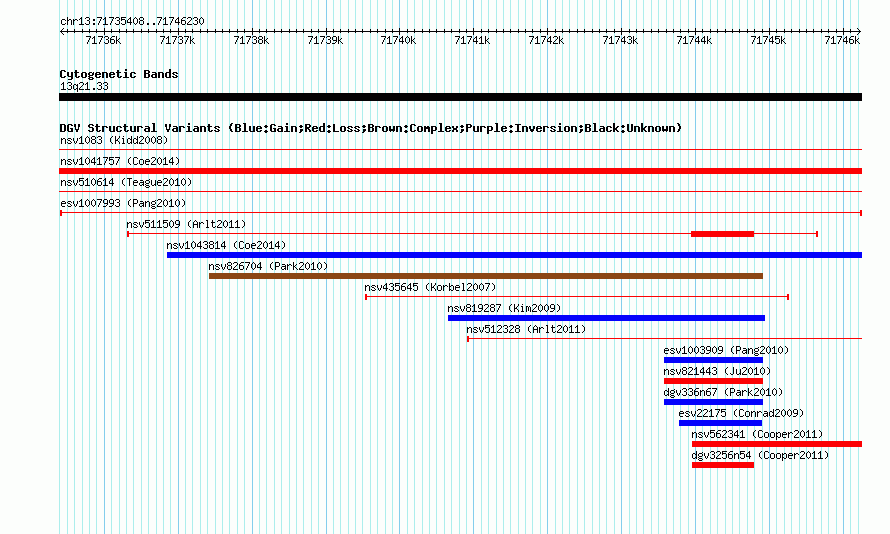Click the Cytogenetic Bands track title
Screen dimensions: 890x534
[x=119, y=74]
